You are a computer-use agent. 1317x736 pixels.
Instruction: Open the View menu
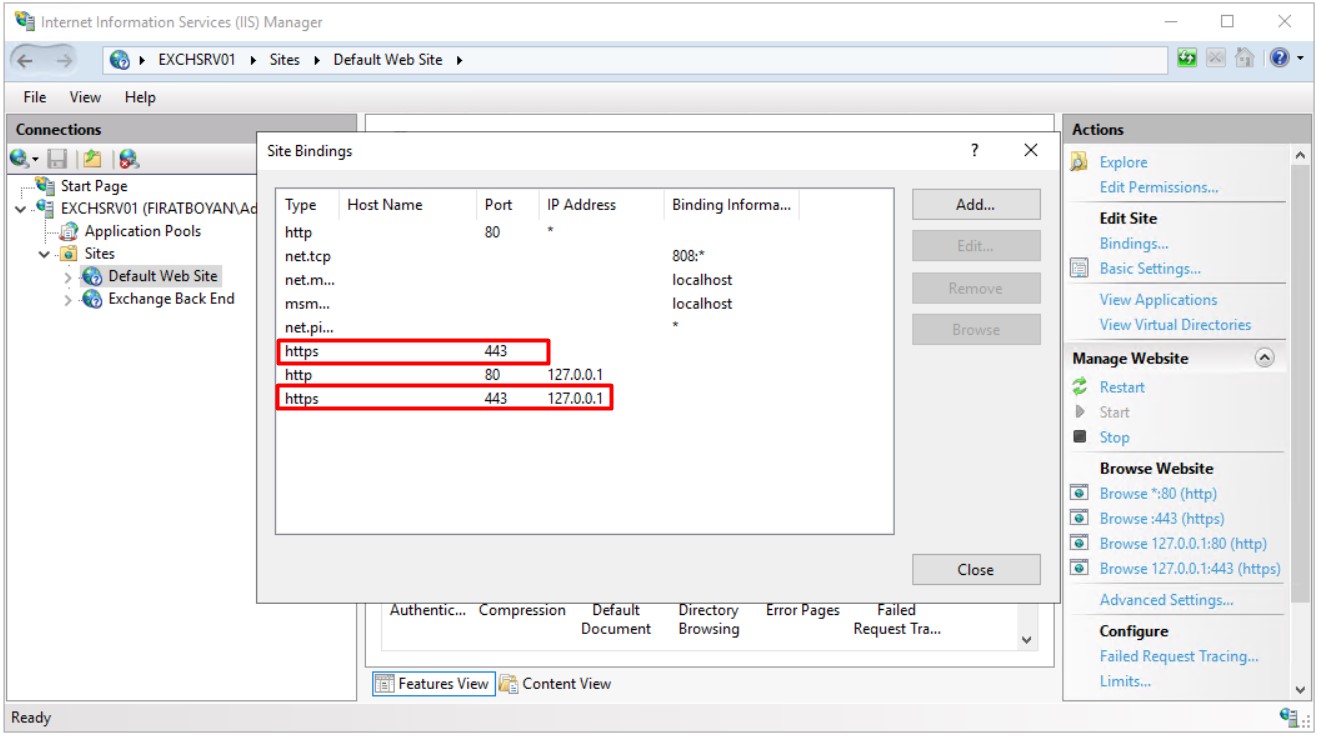(x=85, y=97)
